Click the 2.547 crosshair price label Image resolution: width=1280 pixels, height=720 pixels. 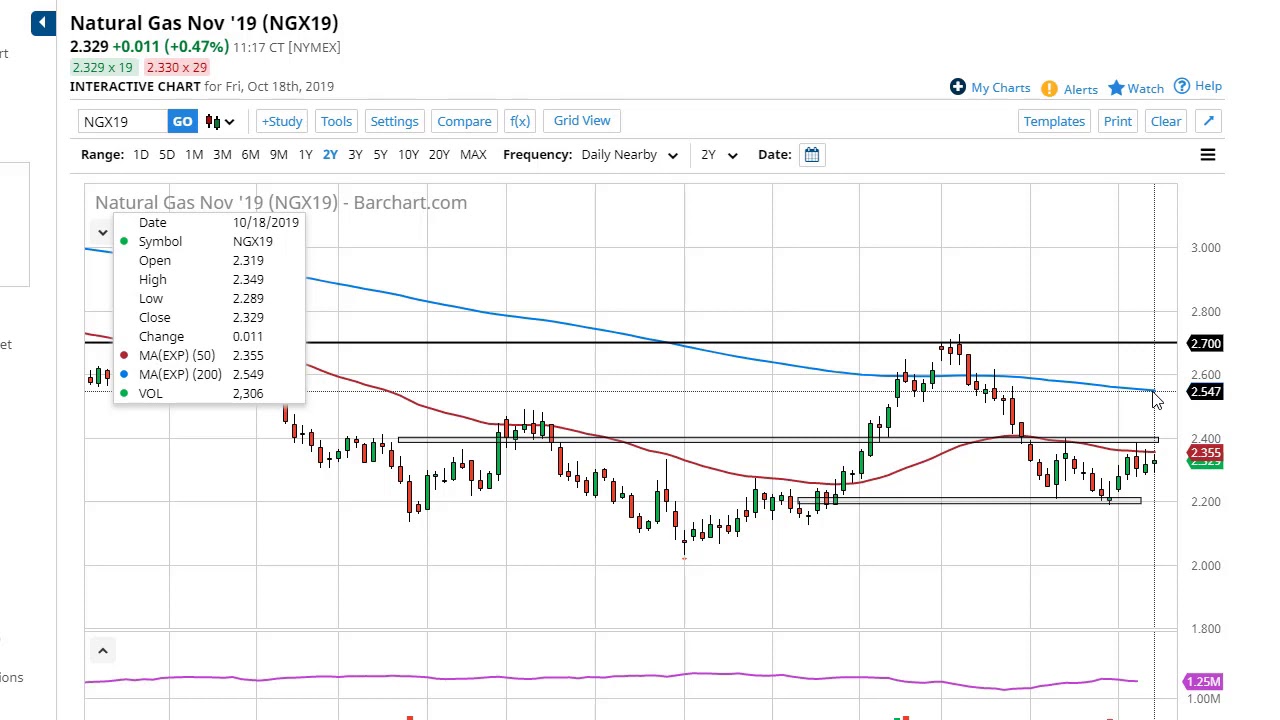tap(1205, 392)
